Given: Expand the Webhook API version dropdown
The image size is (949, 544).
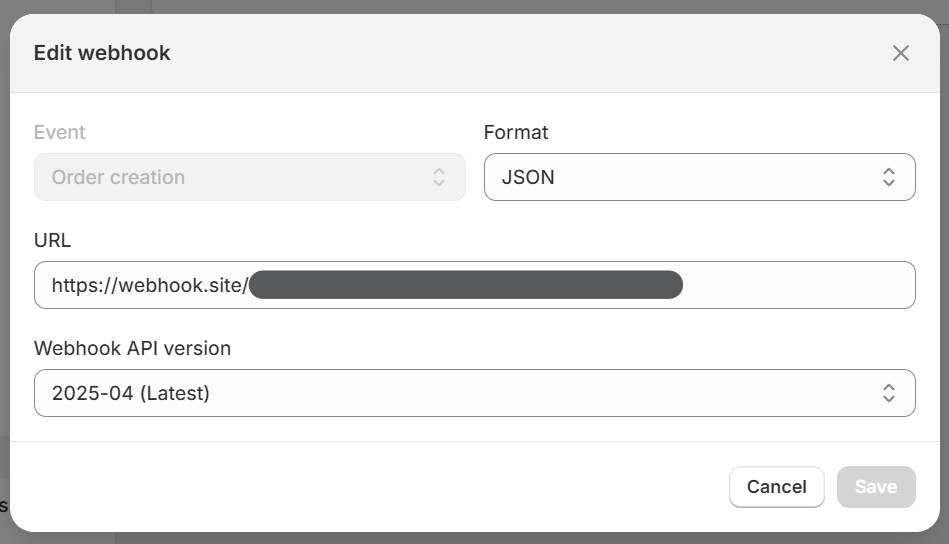Looking at the screenshot, I should (x=474, y=393).
